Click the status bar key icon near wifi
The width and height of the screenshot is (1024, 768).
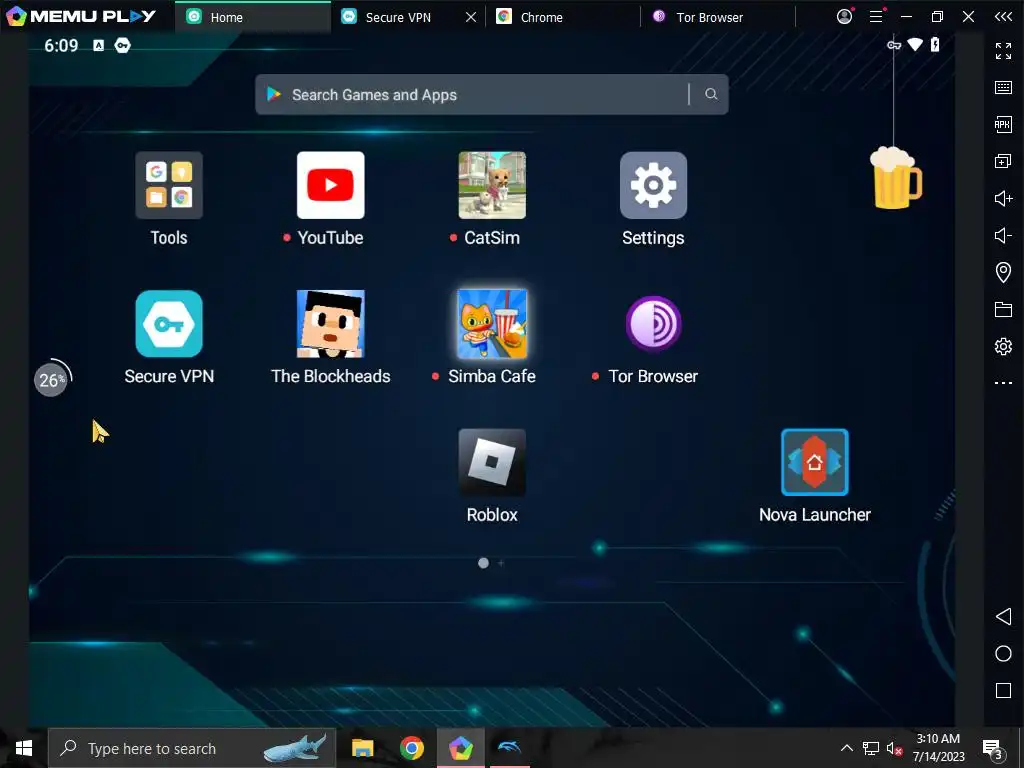pyautogui.click(x=894, y=45)
